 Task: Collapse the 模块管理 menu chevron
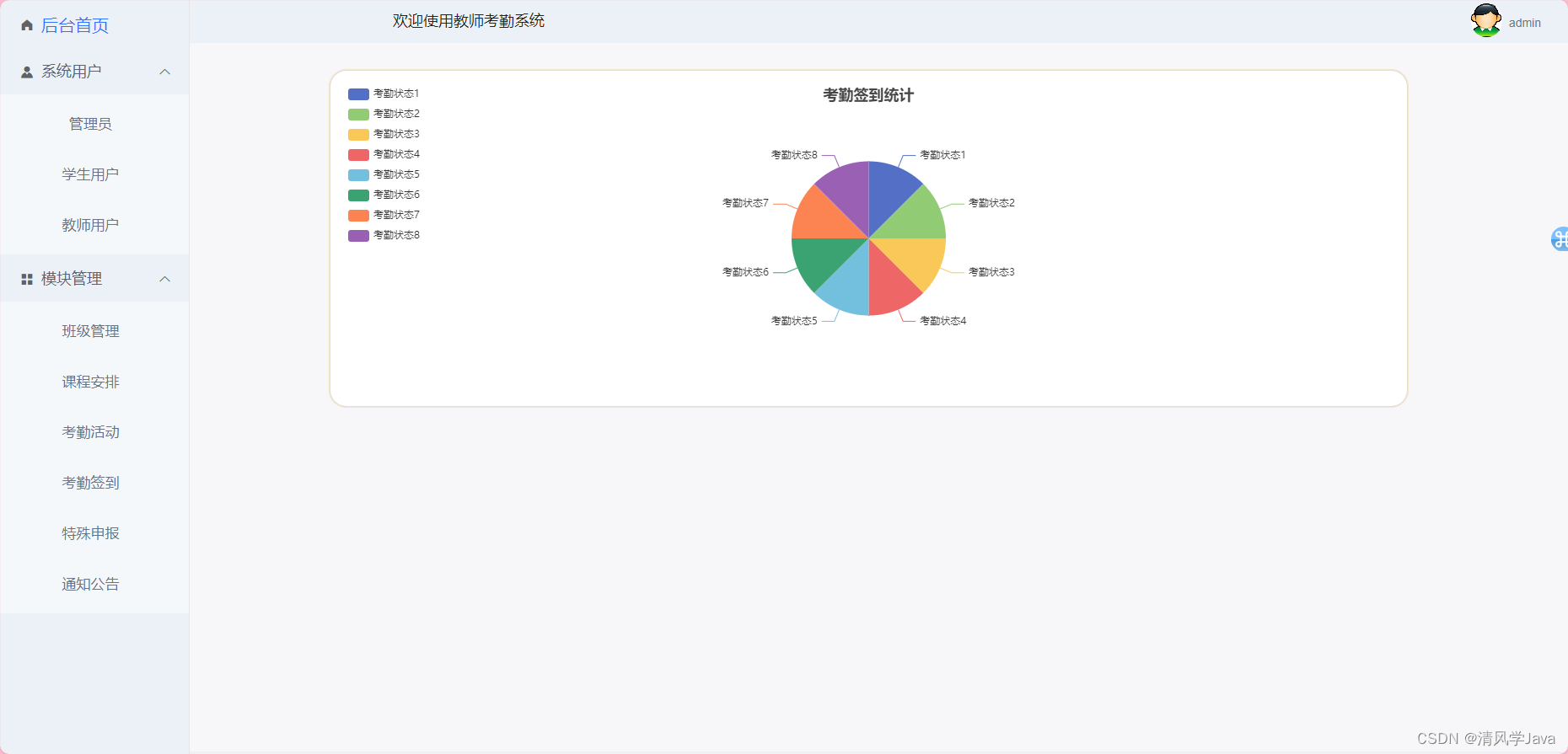165,279
